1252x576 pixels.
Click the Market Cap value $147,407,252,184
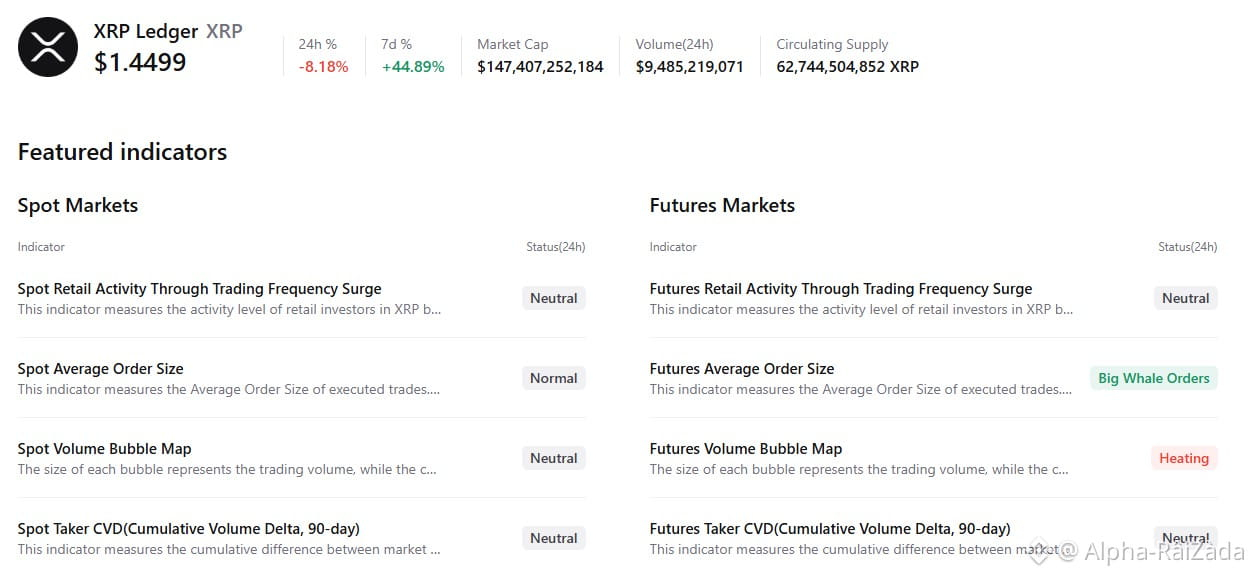pyautogui.click(x=540, y=67)
